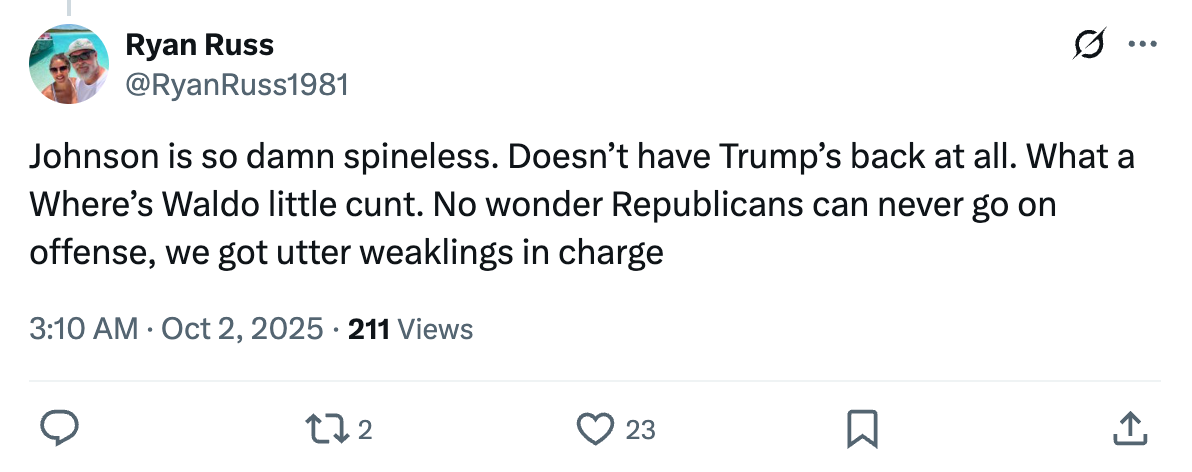Bookmark this post

[861, 429]
